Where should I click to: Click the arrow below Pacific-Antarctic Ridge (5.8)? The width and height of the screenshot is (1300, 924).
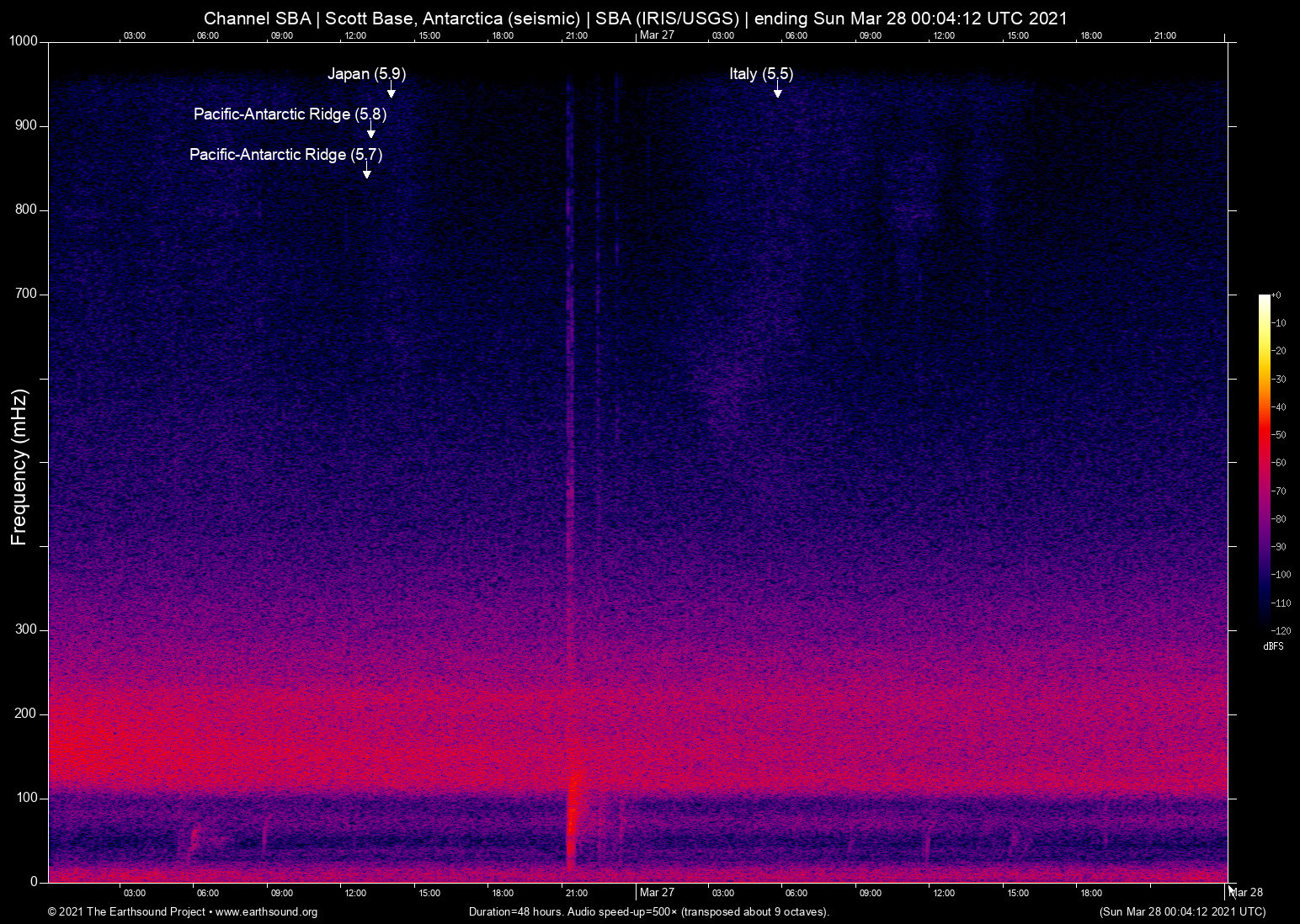tap(370, 131)
